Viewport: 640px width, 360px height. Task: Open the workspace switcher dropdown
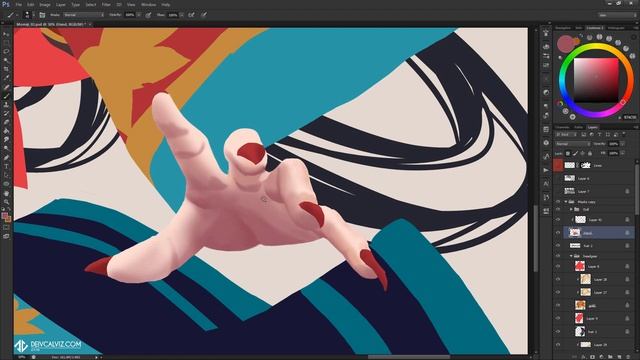pyautogui.click(x=617, y=15)
